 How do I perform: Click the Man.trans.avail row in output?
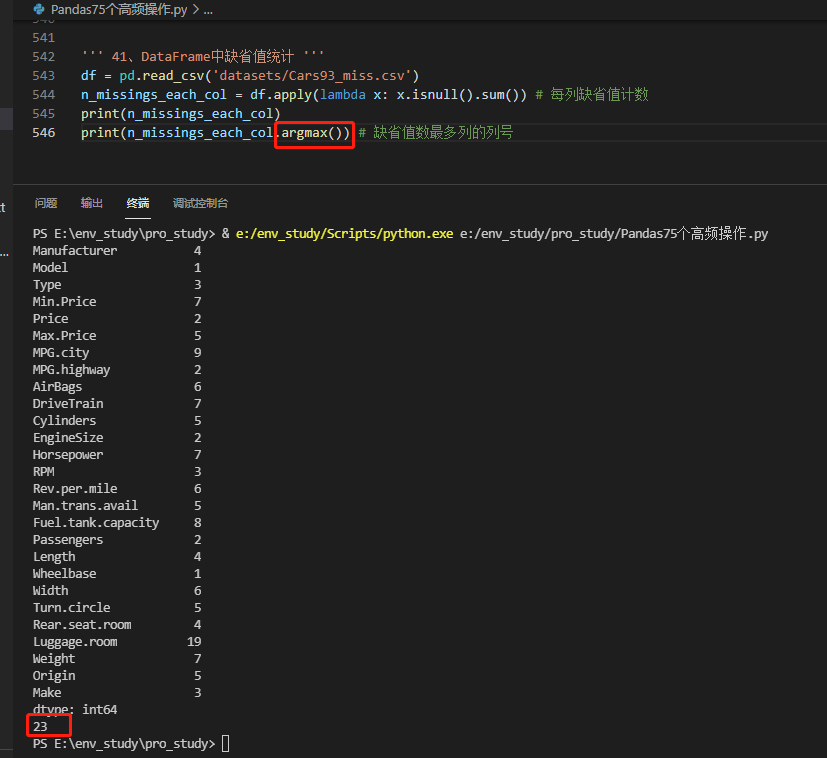pos(117,506)
